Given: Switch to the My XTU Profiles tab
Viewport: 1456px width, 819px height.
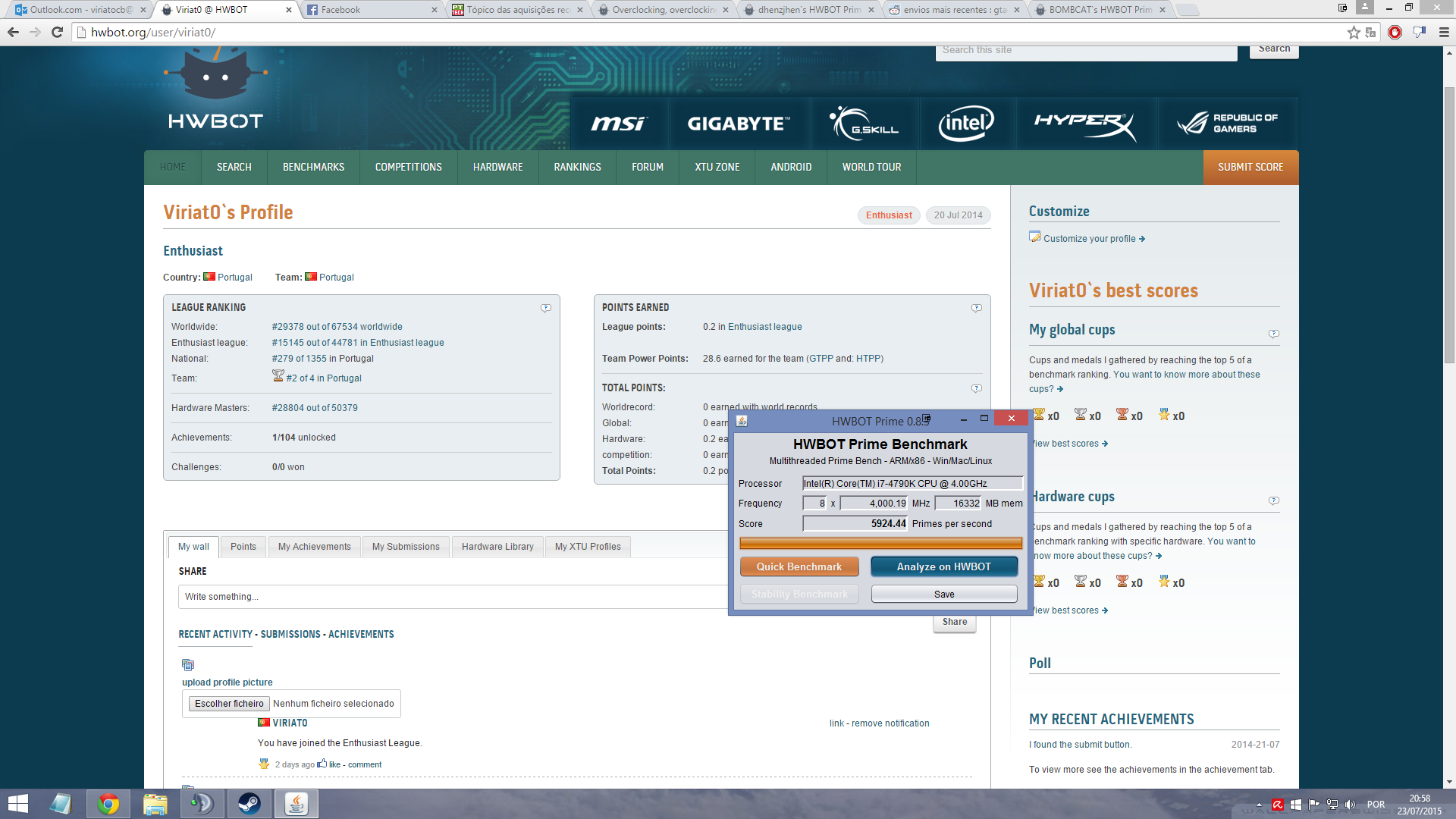Looking at the screenshot, I should pyautogui.click(x=588, y=547).
